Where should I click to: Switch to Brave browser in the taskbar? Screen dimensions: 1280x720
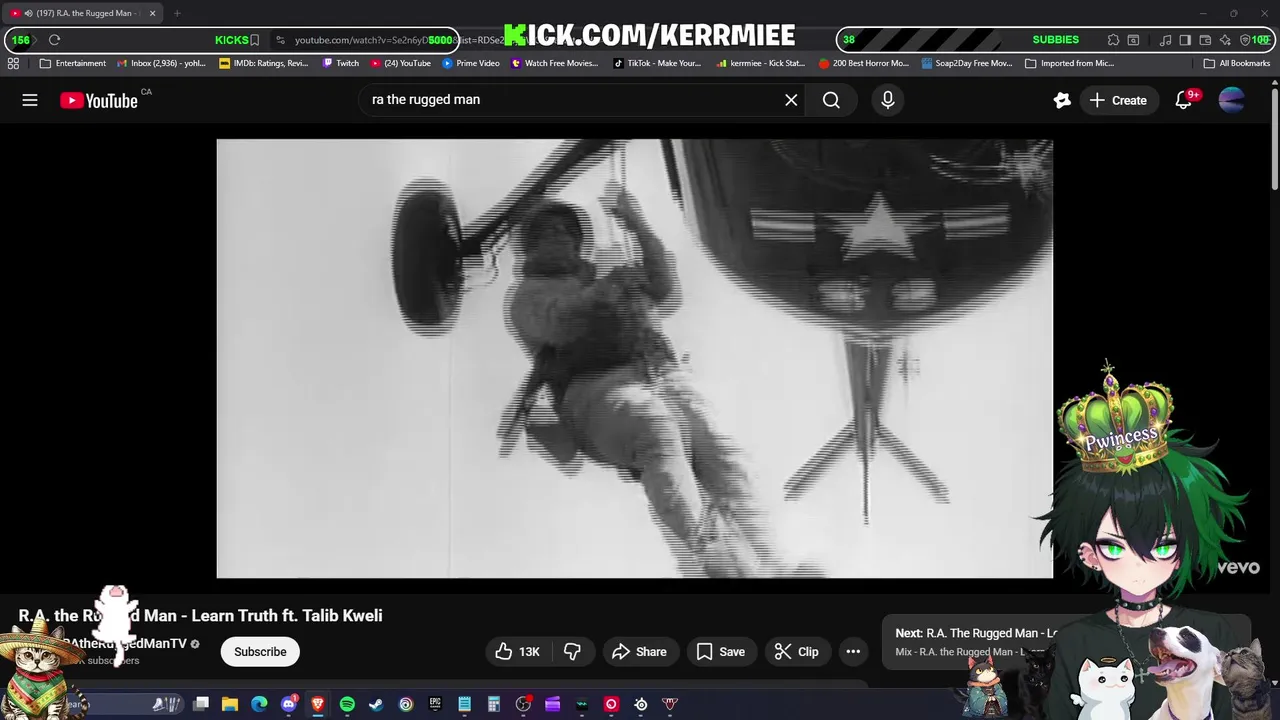point(318,704)
